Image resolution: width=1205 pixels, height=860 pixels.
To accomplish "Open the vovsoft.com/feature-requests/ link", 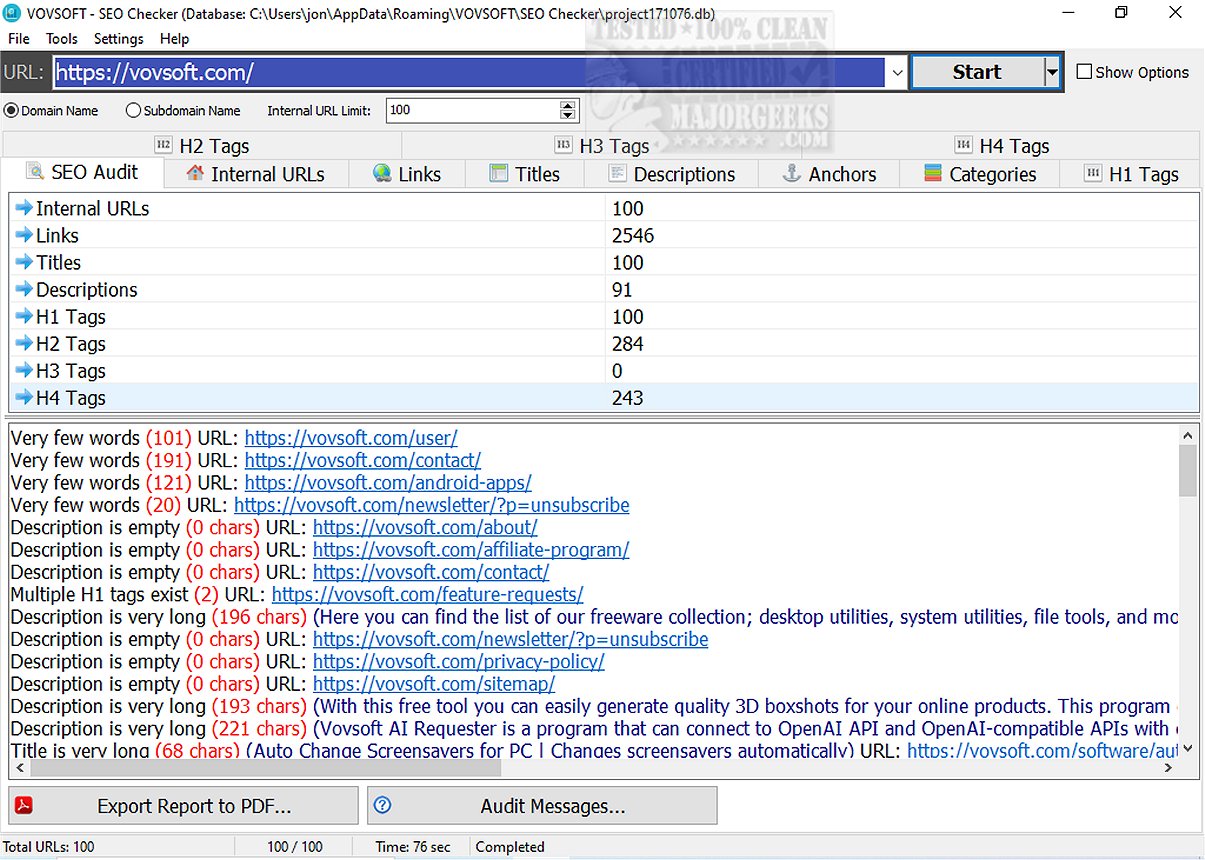I will click(427, 595).
